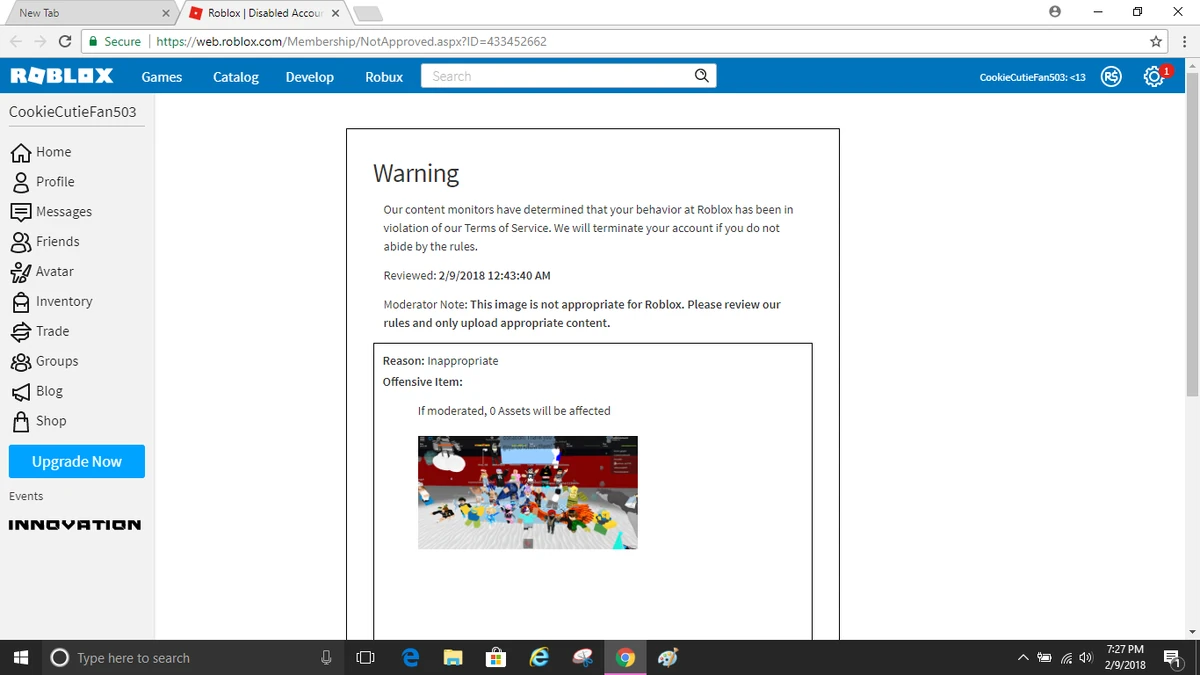1200x675 pixels.
Task: Click the Upgrade Now button
Action: [76, 461]
